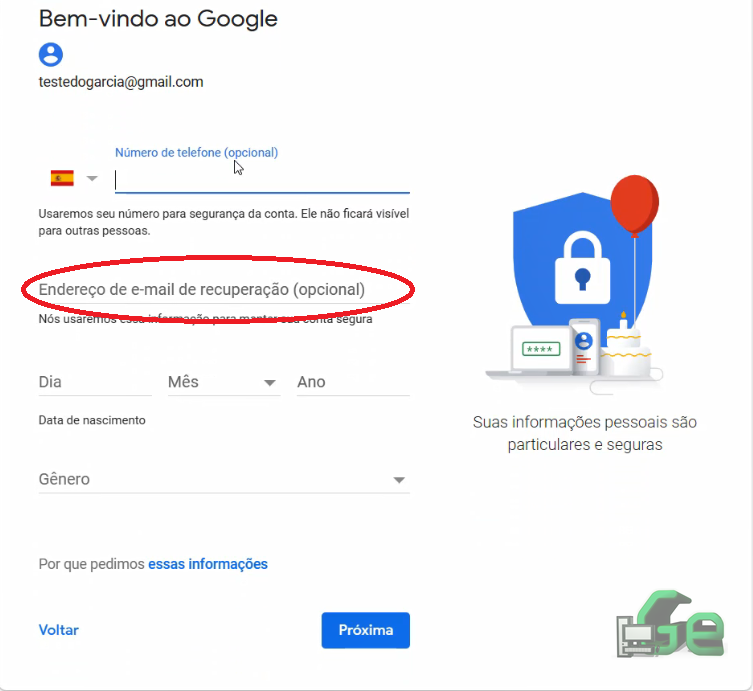The image size is (753, 691).
Task: Go back with the Voltar link
Action: [x=59, y=630]
